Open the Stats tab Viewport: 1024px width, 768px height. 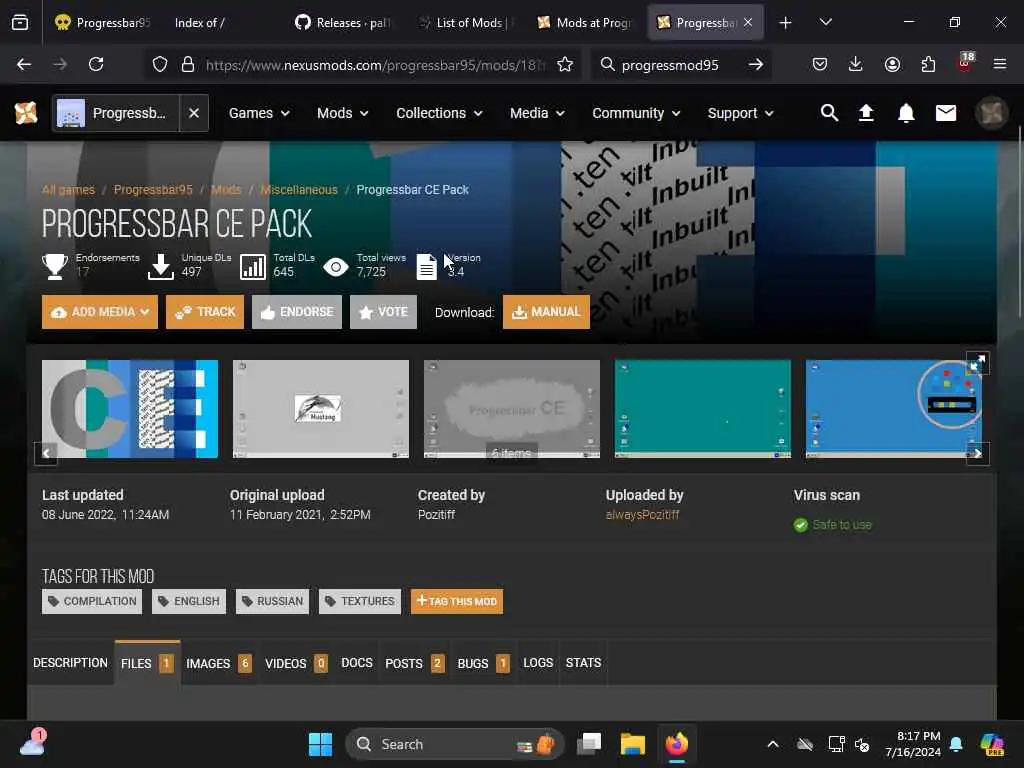click(583, 663)
